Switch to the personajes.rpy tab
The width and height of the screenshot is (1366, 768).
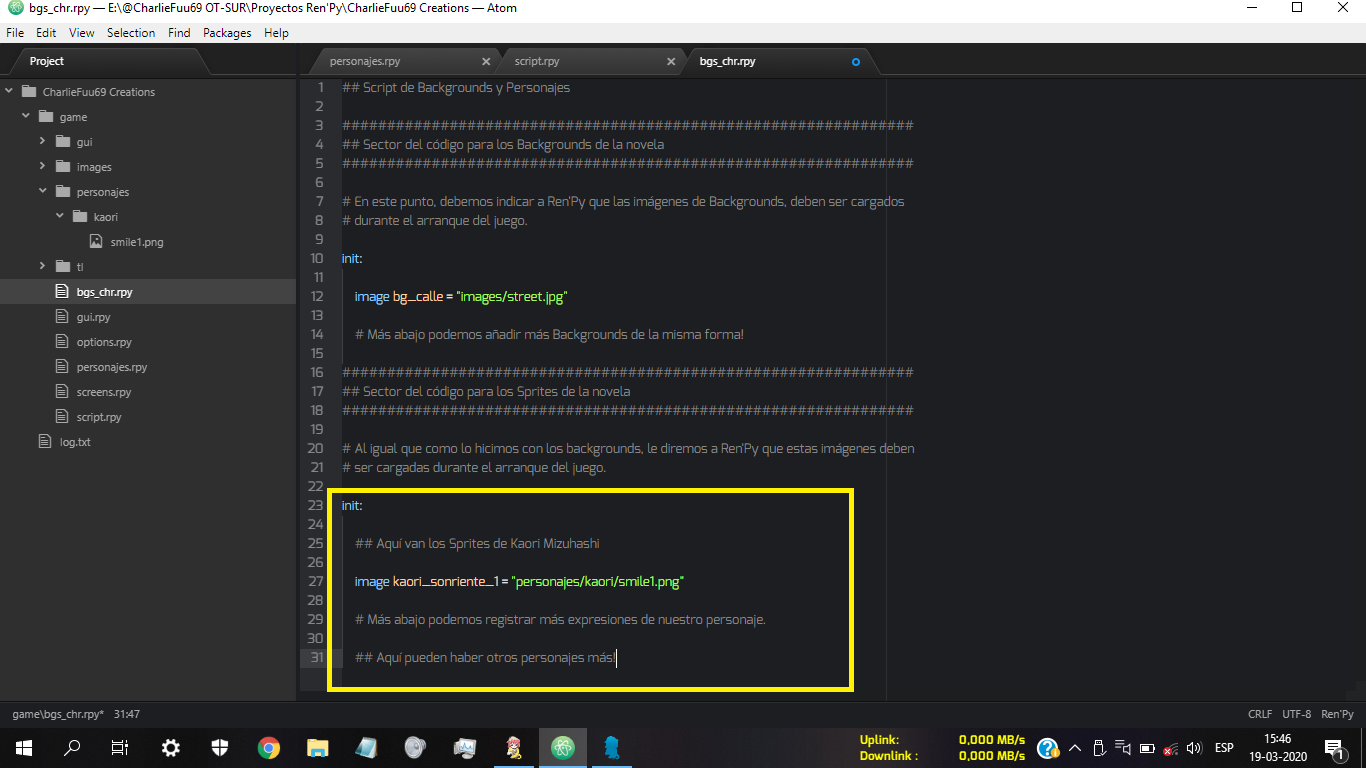pos(365,61)
